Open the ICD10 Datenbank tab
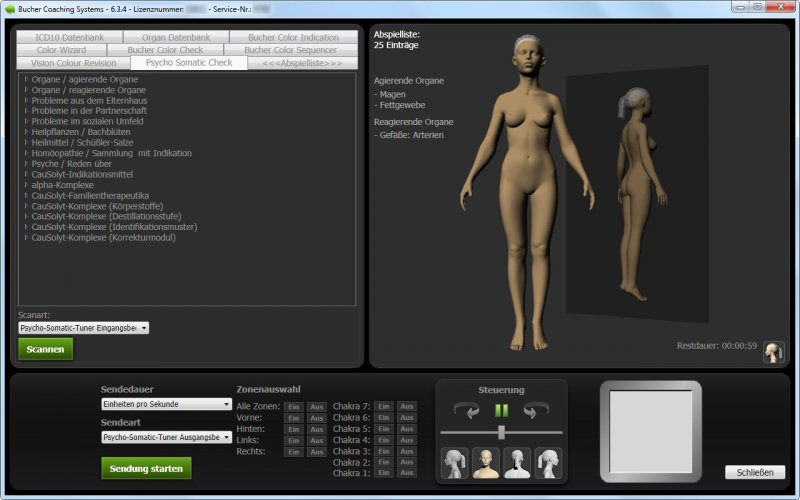This screenshot has height=500, width=800. 68,37
